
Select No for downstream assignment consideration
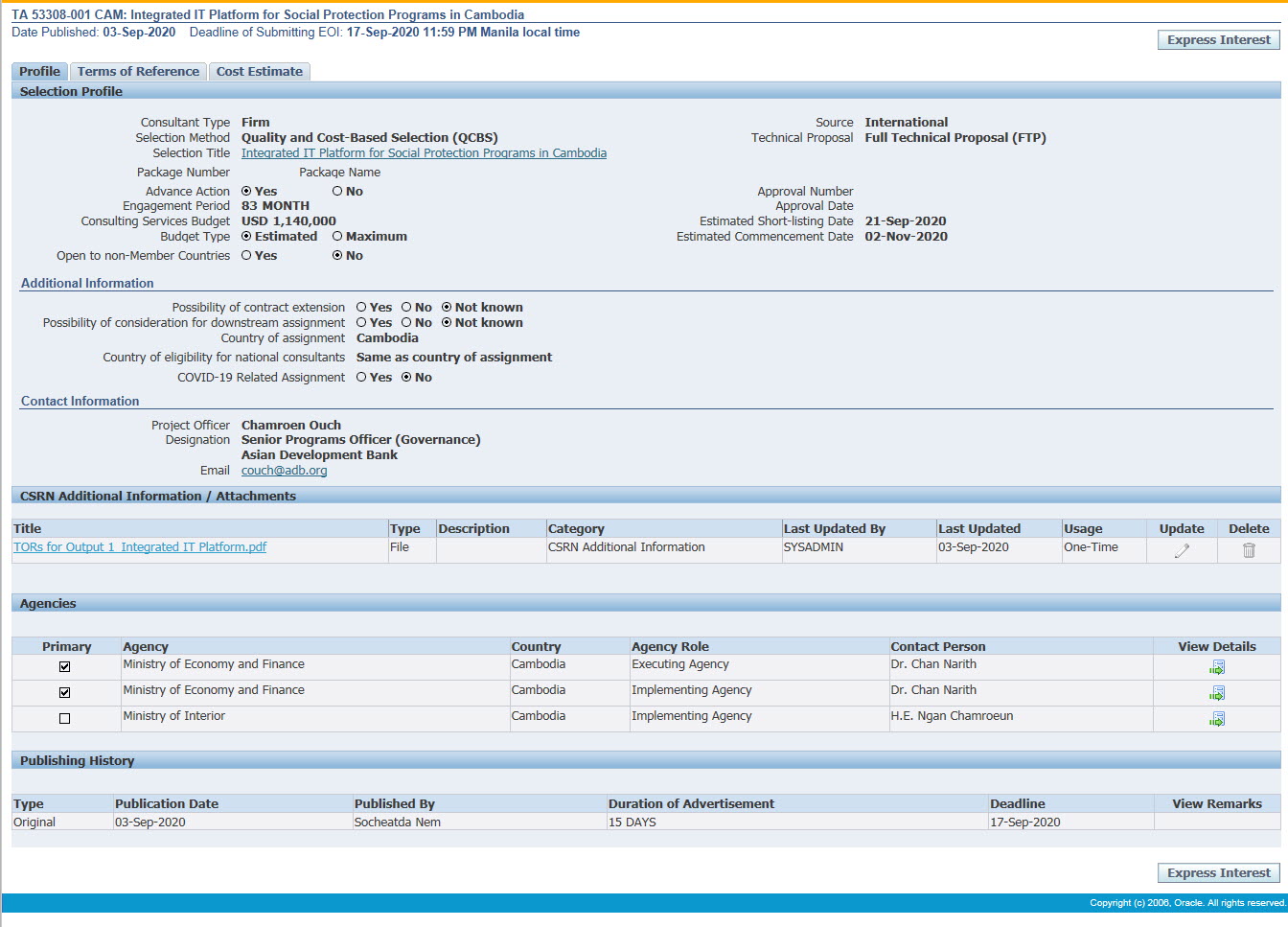click(406, 323)
